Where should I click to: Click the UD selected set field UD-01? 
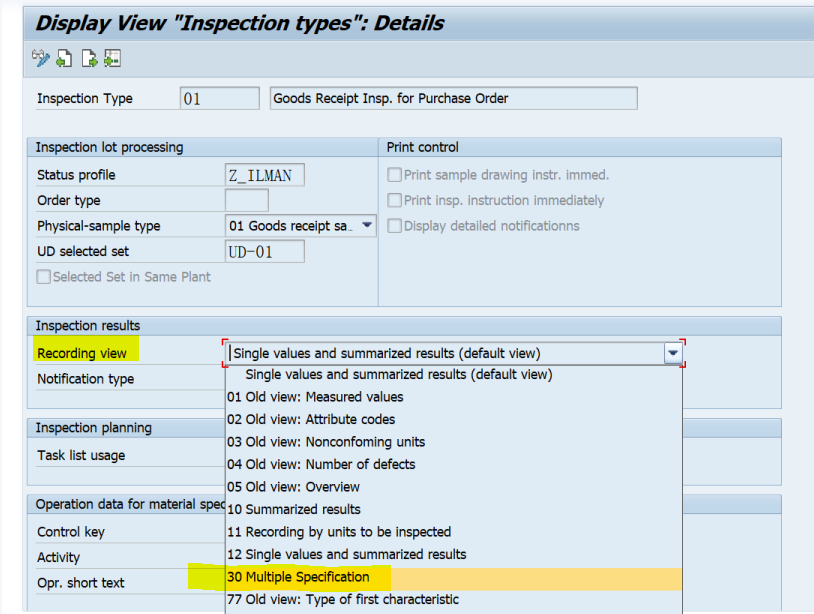264,251
